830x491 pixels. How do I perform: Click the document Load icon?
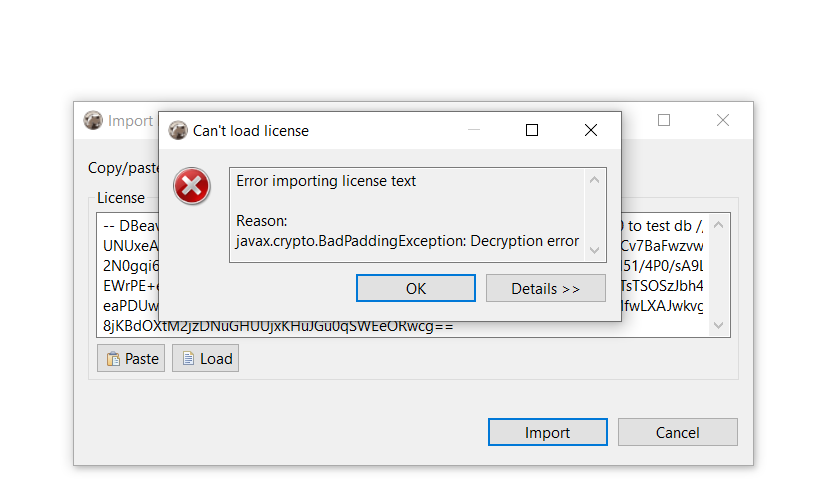point(188,359)
